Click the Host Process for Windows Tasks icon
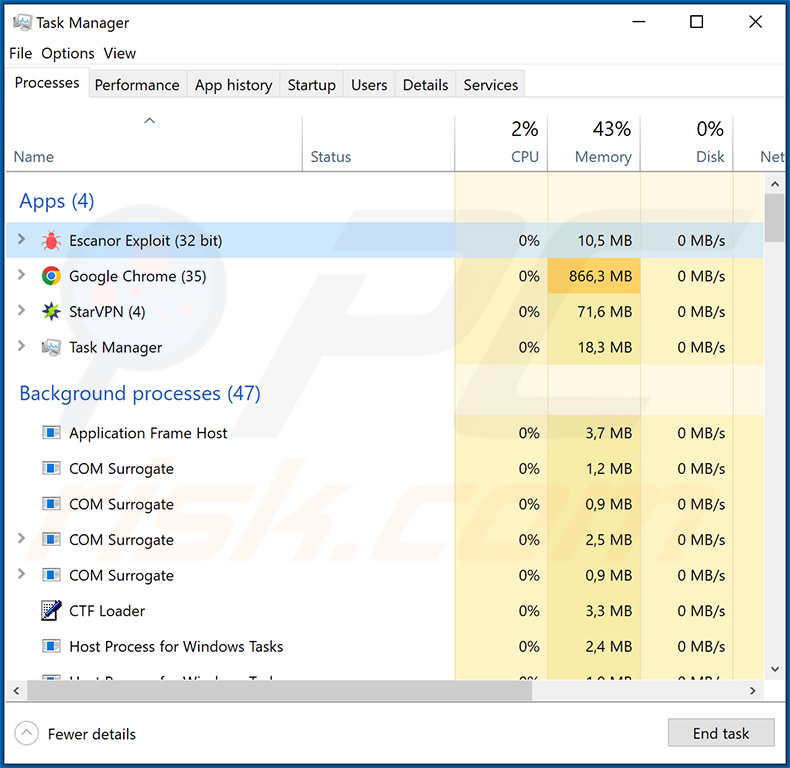 pyautogui.click(x=51, y=647)
